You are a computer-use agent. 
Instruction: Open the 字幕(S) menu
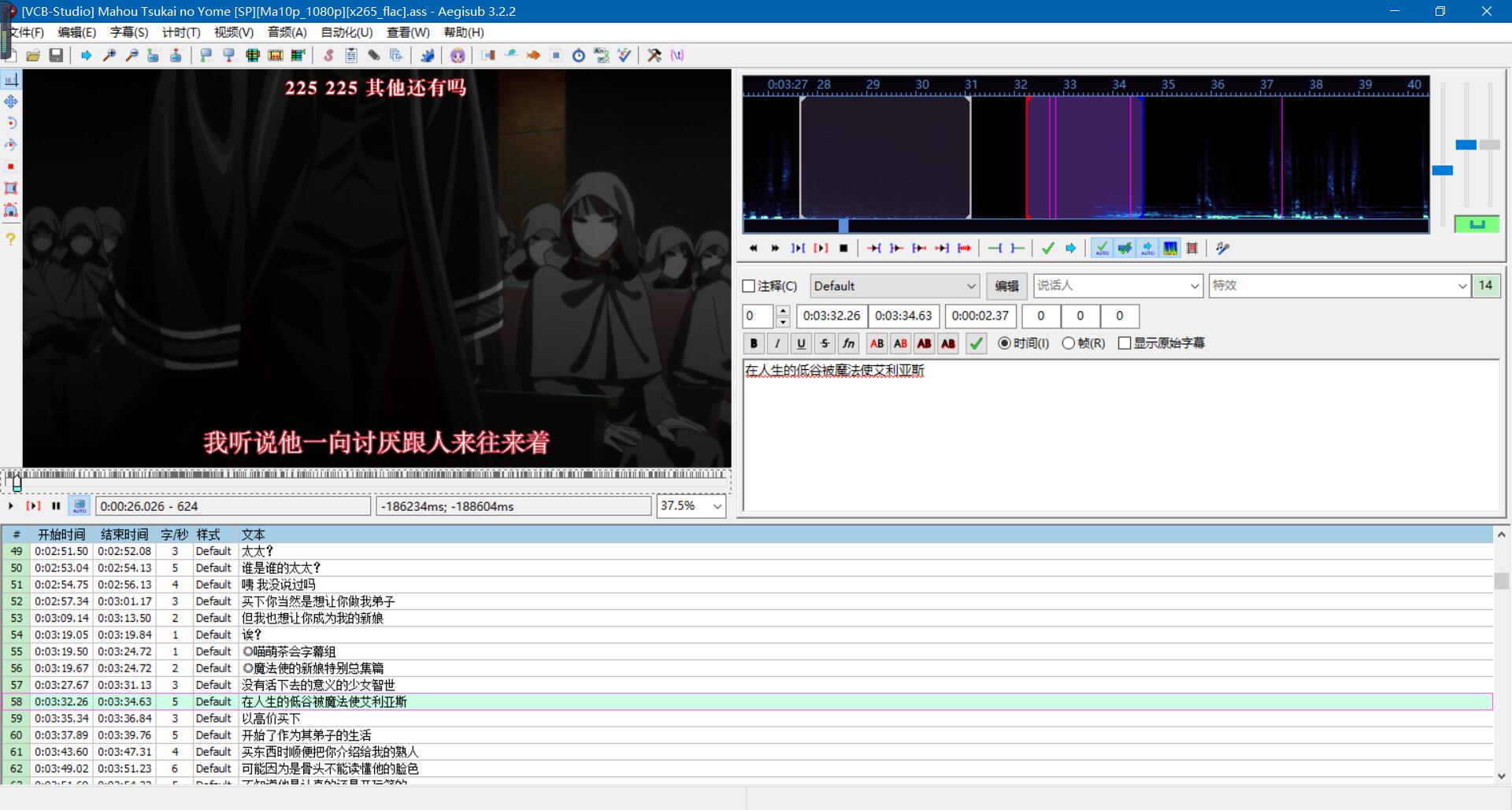(x=128, y=32)
